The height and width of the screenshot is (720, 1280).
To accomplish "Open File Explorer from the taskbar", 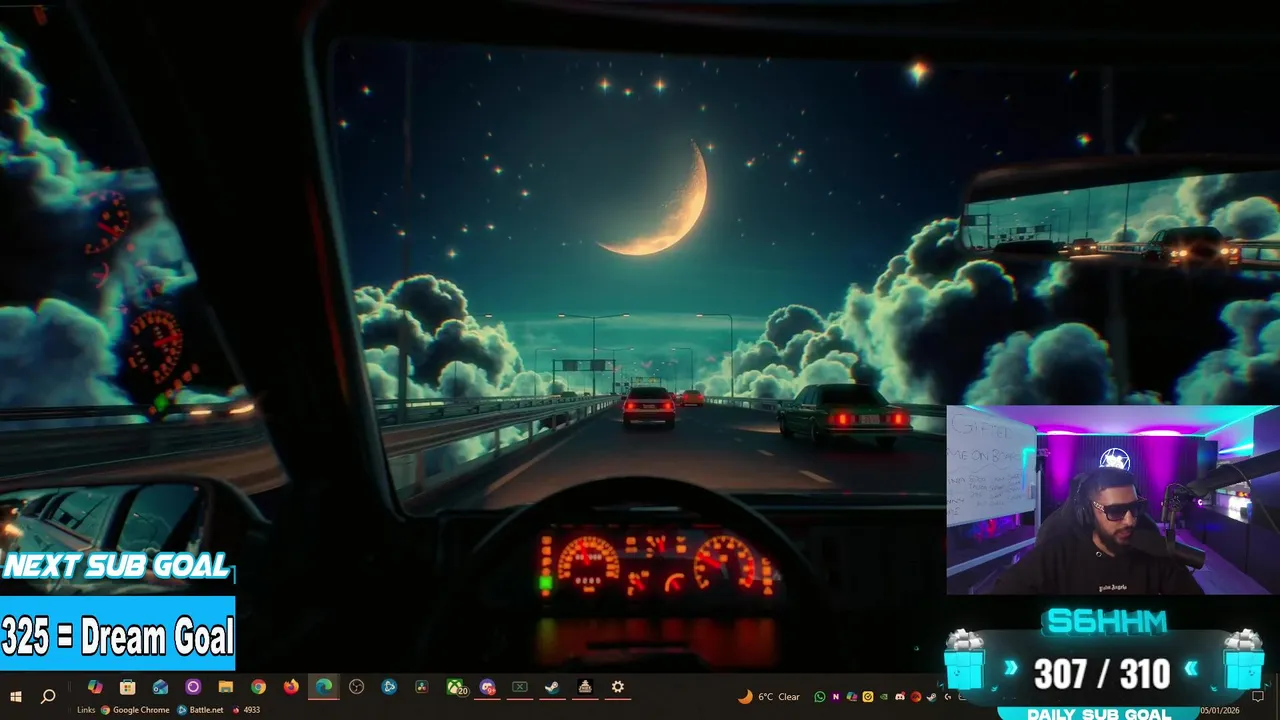I will point(226,687).
